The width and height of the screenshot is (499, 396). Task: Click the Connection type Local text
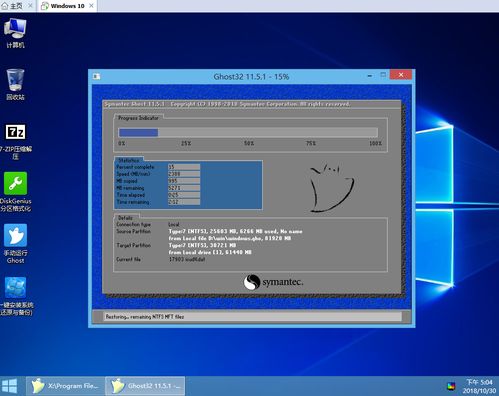174,224
